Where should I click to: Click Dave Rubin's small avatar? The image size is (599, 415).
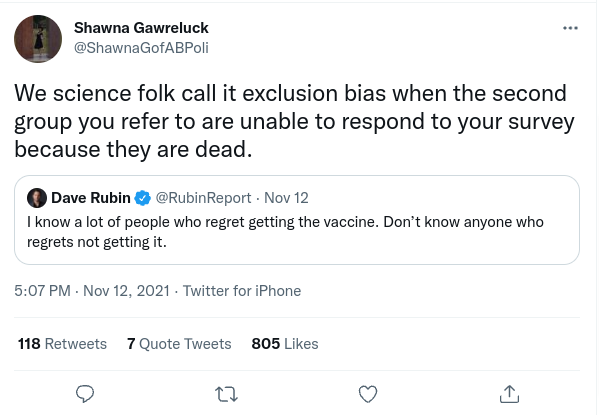pyautogui.click(x=37, y=198)
